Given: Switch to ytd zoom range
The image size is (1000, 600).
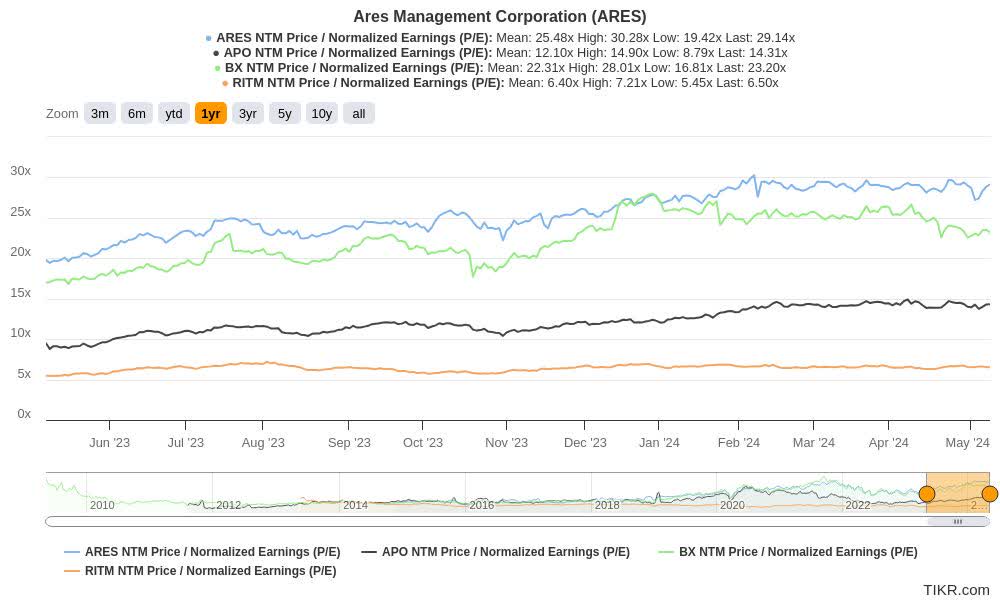Looking at the screenshot, I should 173,113.
